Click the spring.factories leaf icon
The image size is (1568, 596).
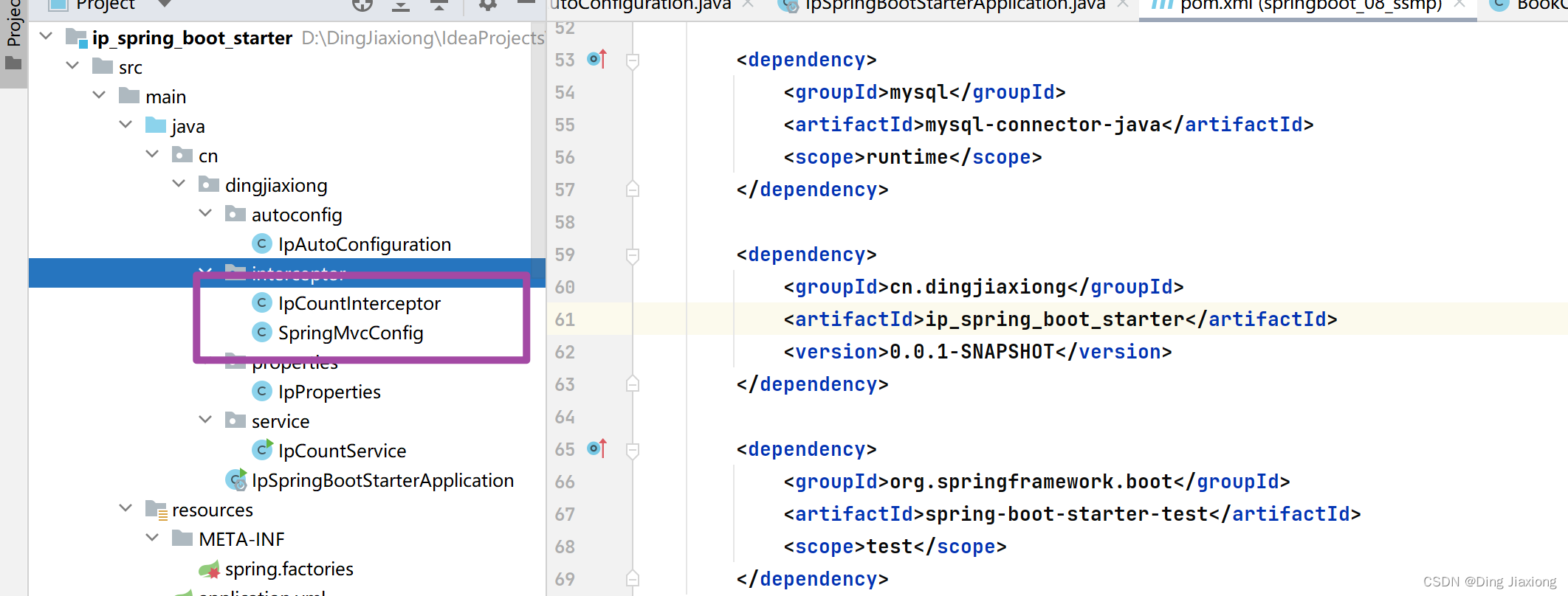pos(210,569)
